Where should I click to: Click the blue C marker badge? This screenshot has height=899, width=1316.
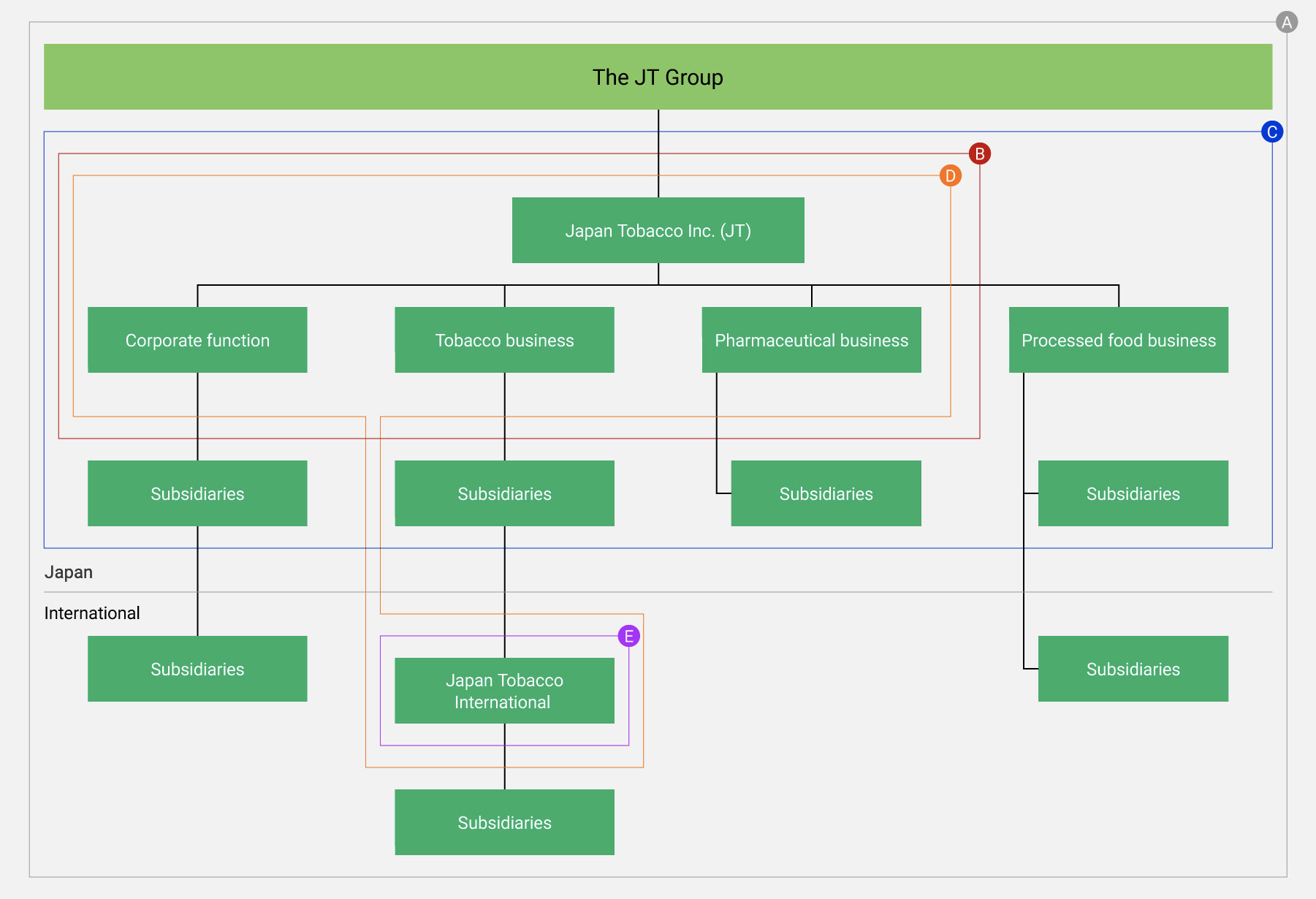pos(1271,132)
